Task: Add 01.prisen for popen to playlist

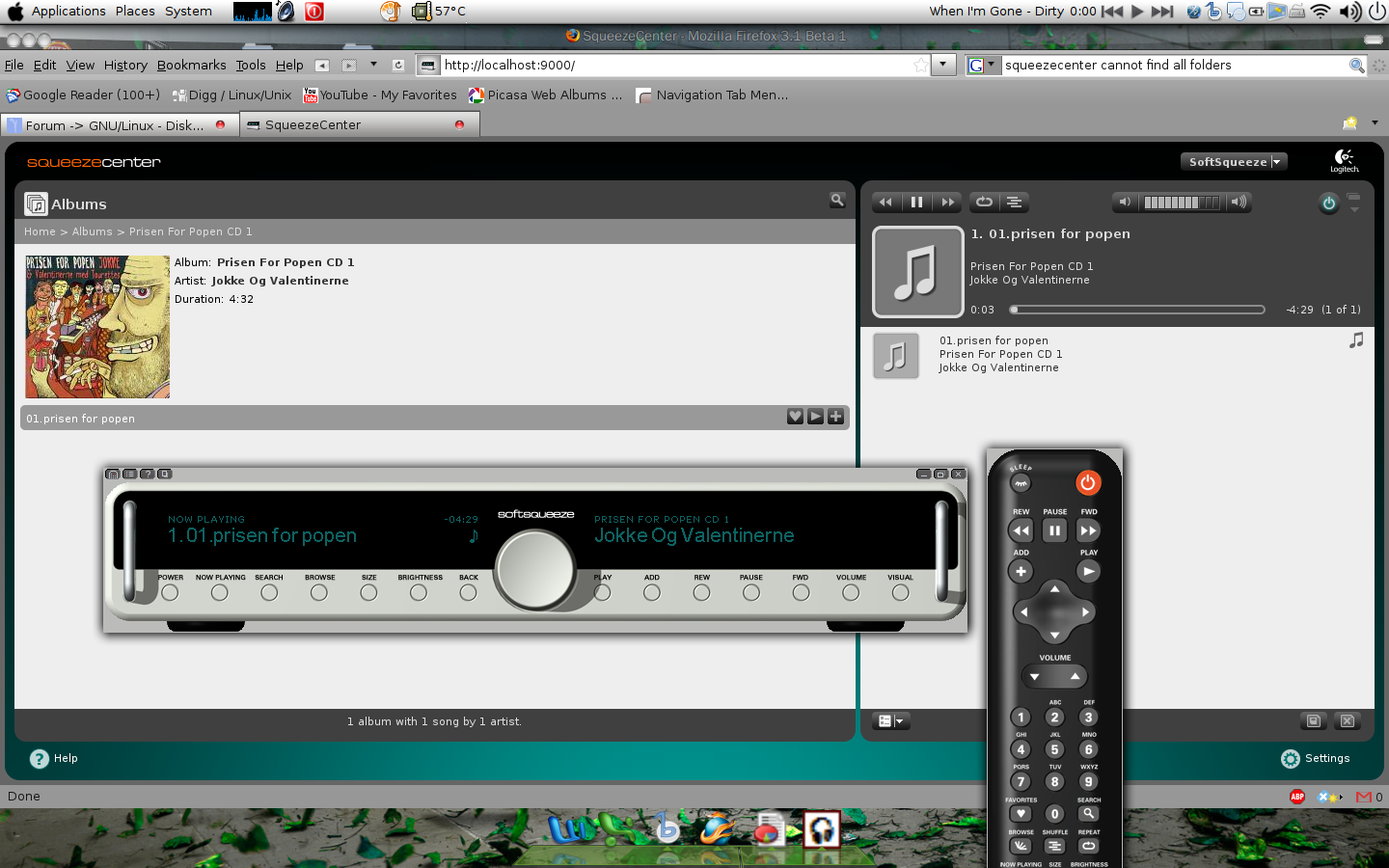Action: (835, 417)
